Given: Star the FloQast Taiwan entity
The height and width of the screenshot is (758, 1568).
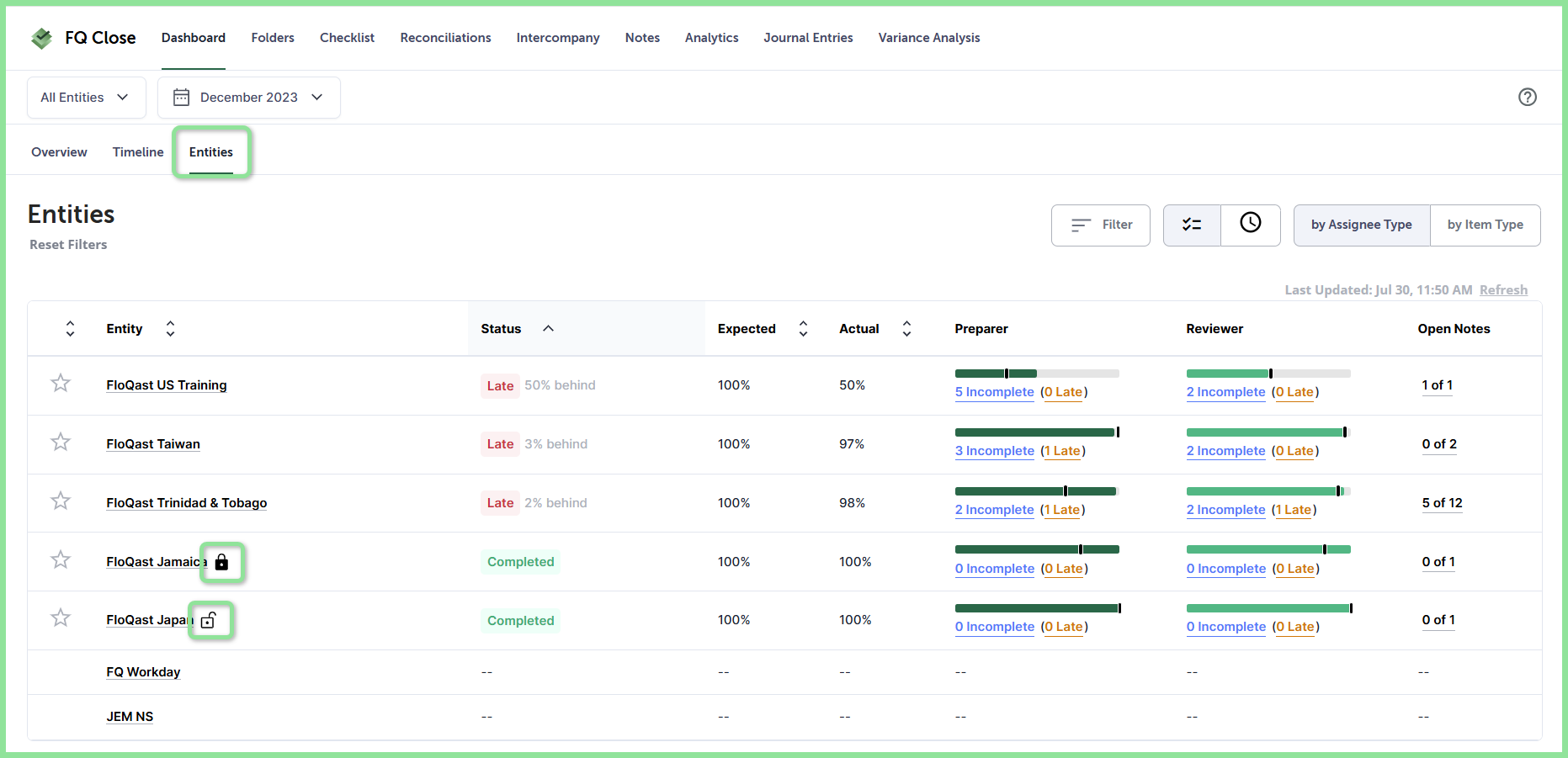Looking at the screenshot, I should coord(61,443).
